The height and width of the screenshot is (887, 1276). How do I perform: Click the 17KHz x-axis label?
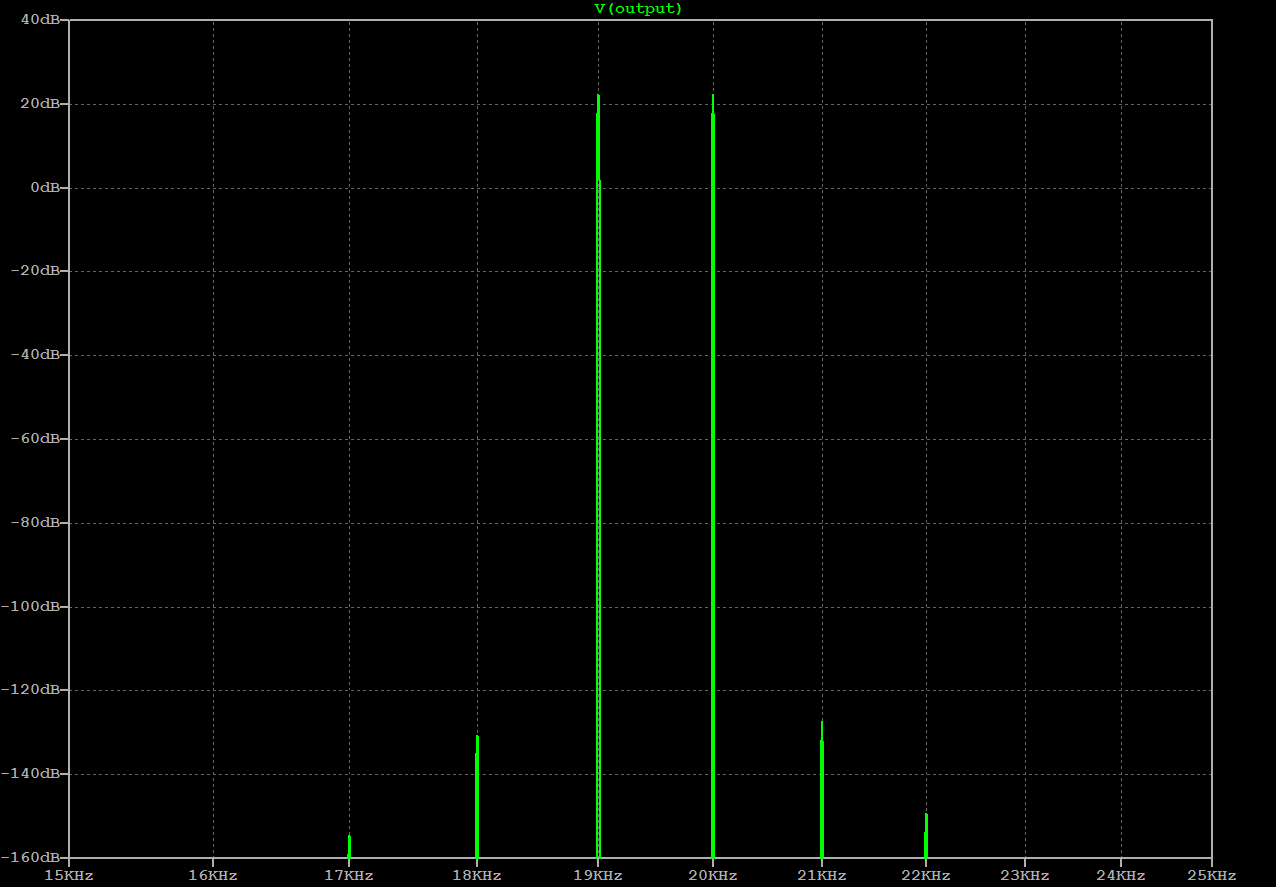coord(349,876)
